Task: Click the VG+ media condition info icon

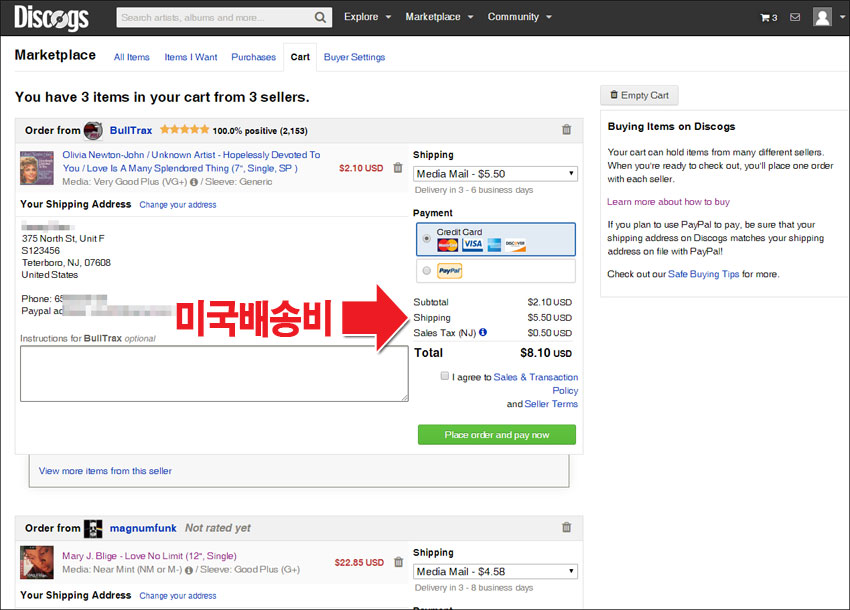Action: (x=194, y=182)
